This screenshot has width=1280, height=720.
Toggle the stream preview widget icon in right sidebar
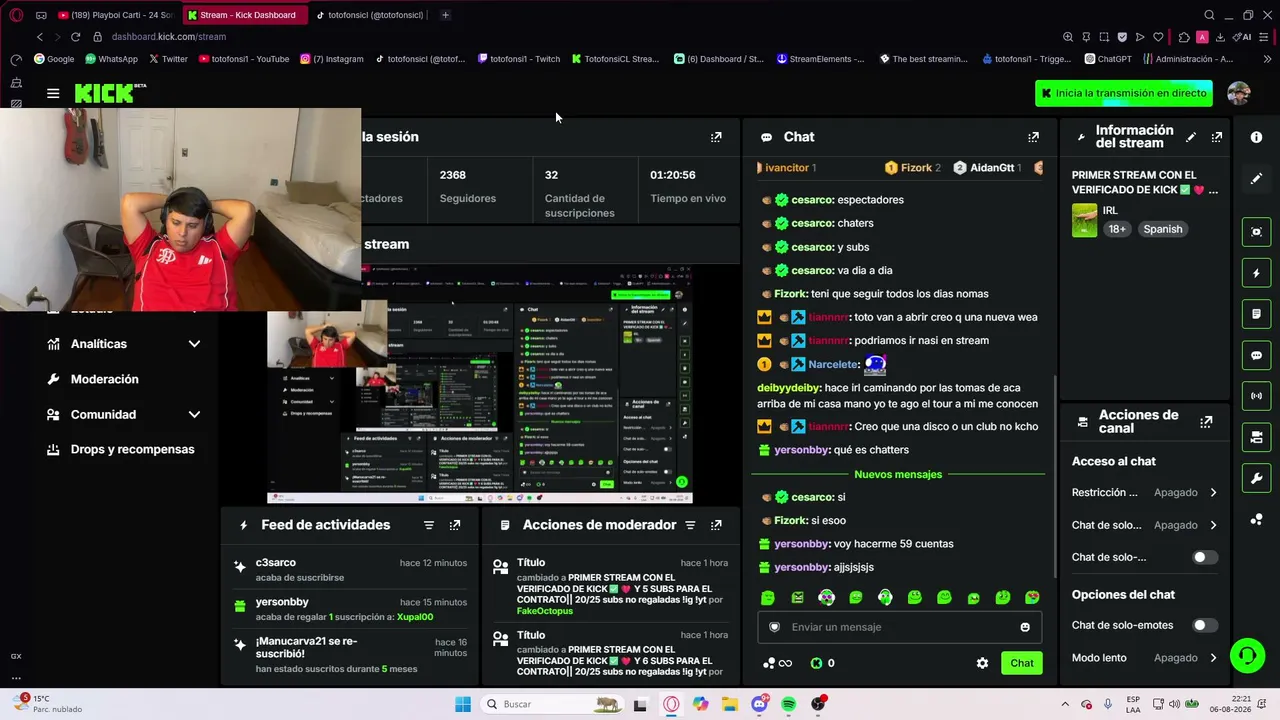pos(1257,232)
